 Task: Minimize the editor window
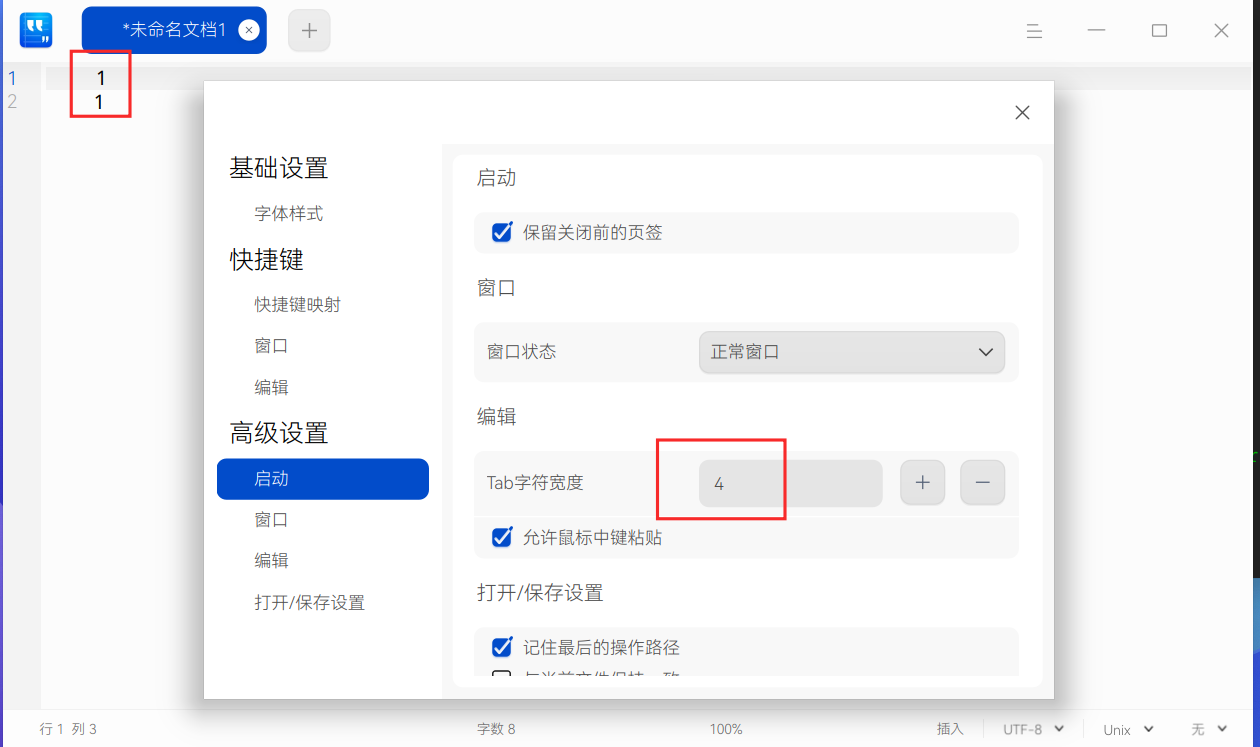(1097, 31)
